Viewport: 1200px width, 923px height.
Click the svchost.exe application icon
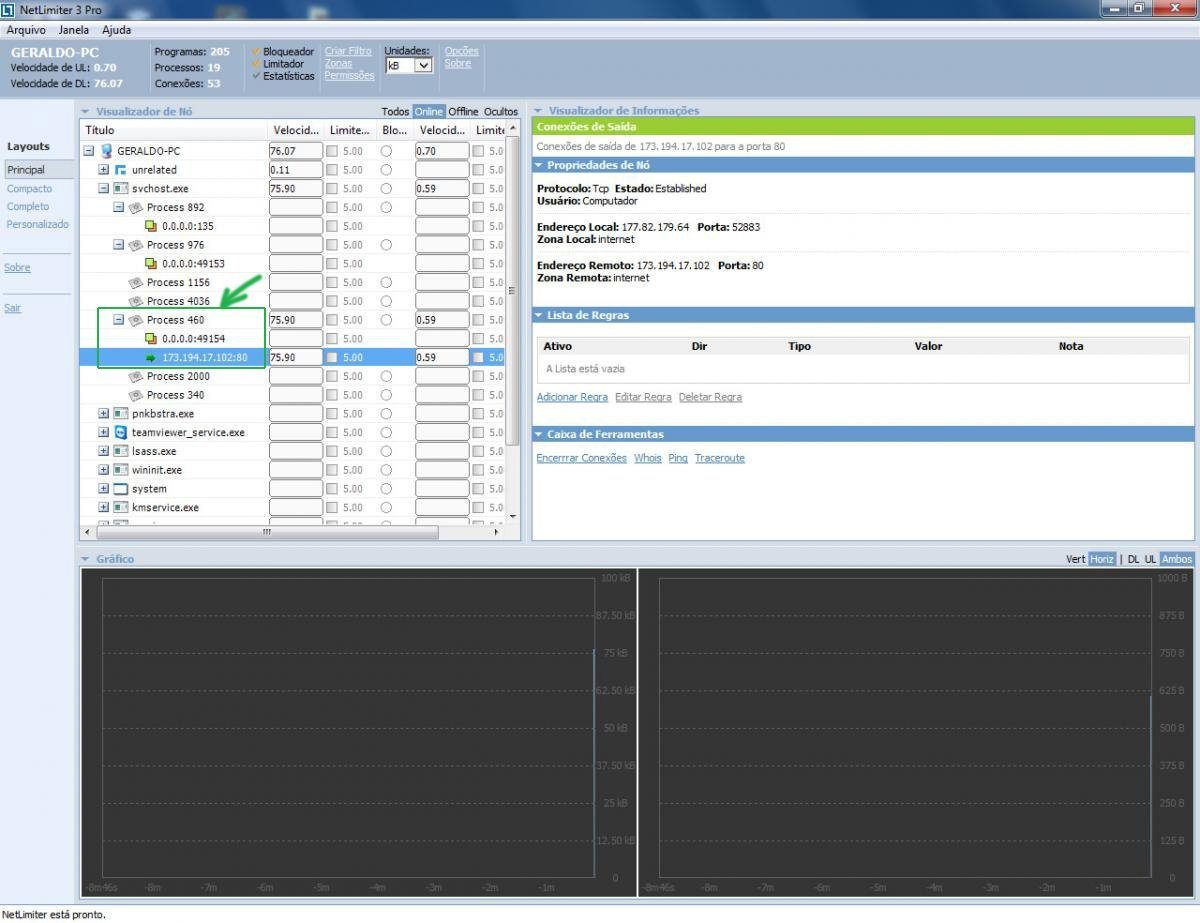[121, 188]
